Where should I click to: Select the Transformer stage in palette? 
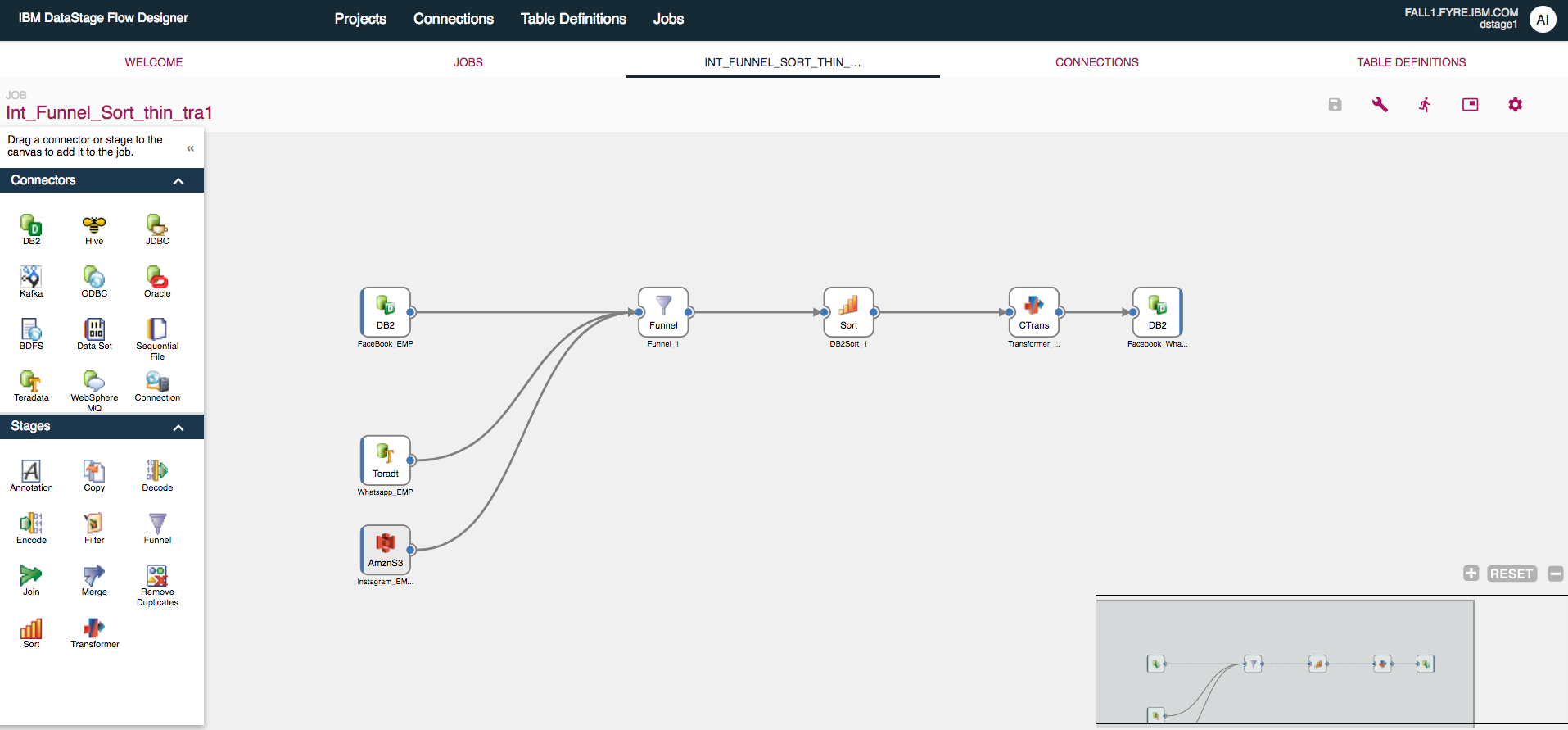94,628
